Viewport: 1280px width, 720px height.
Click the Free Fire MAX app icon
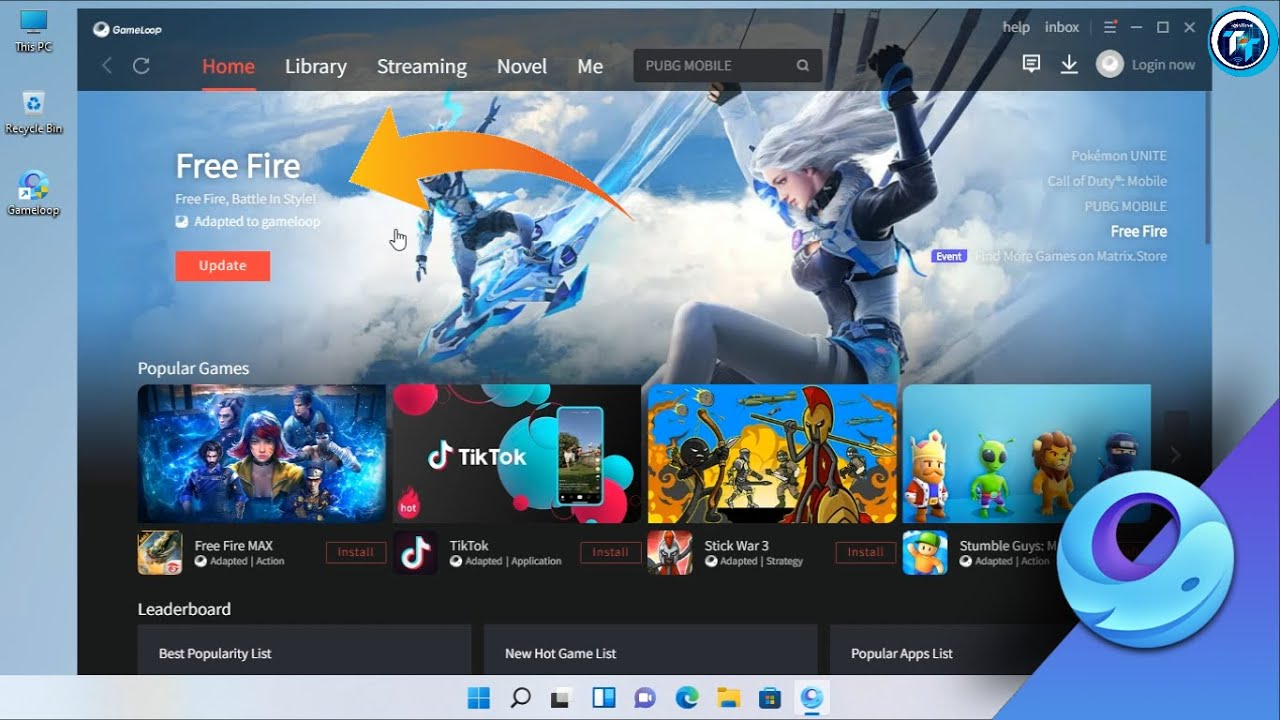pos(160,553)
